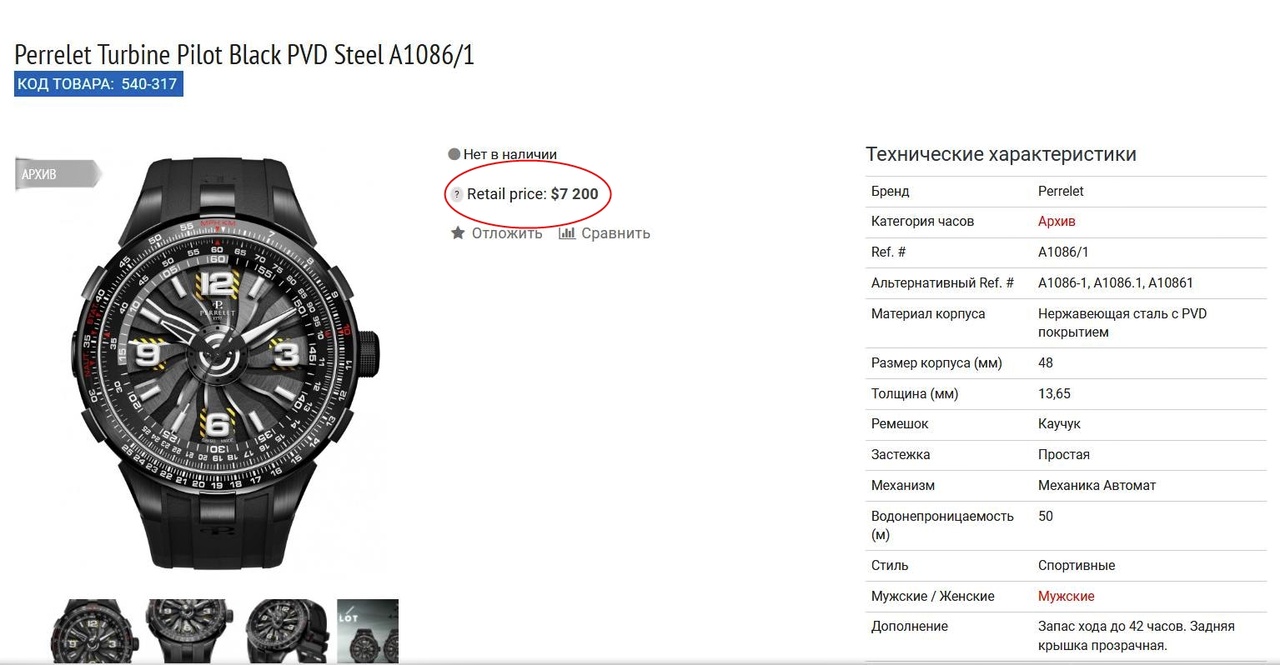Click the gray availability dot by Нет в наличии
This screenshot has width=1280, height=665.
454,155
